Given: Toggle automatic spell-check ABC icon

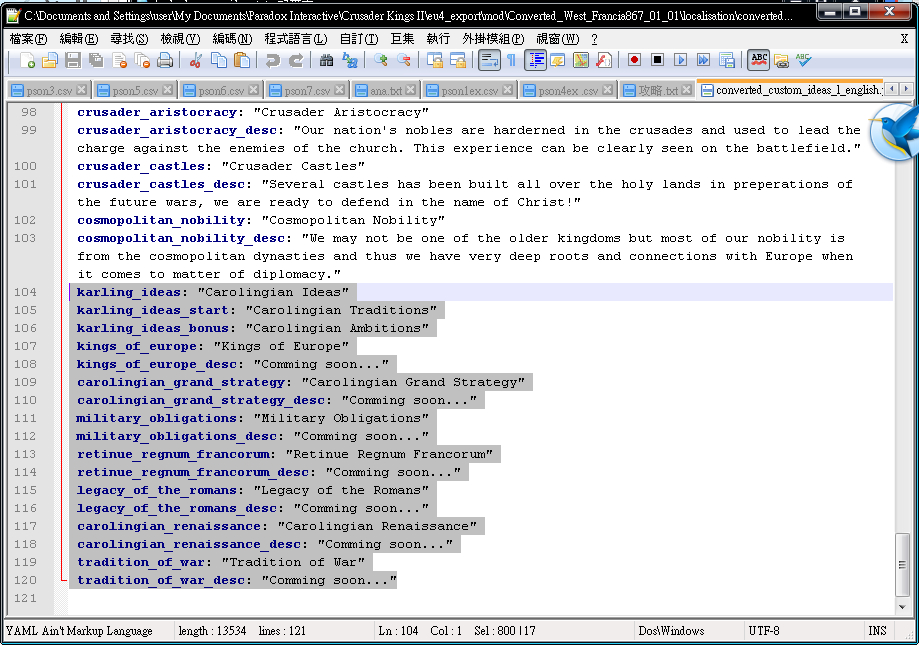Looking at the screenshot, I should (x=758, y=60).
